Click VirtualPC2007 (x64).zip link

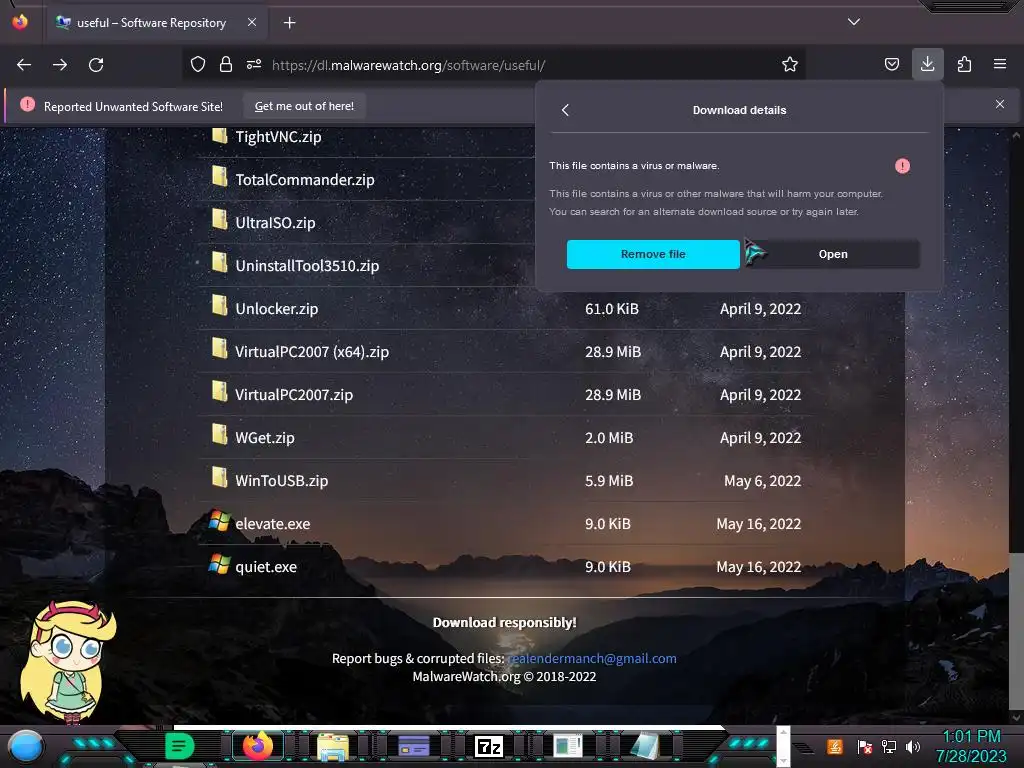coord(312,352)
